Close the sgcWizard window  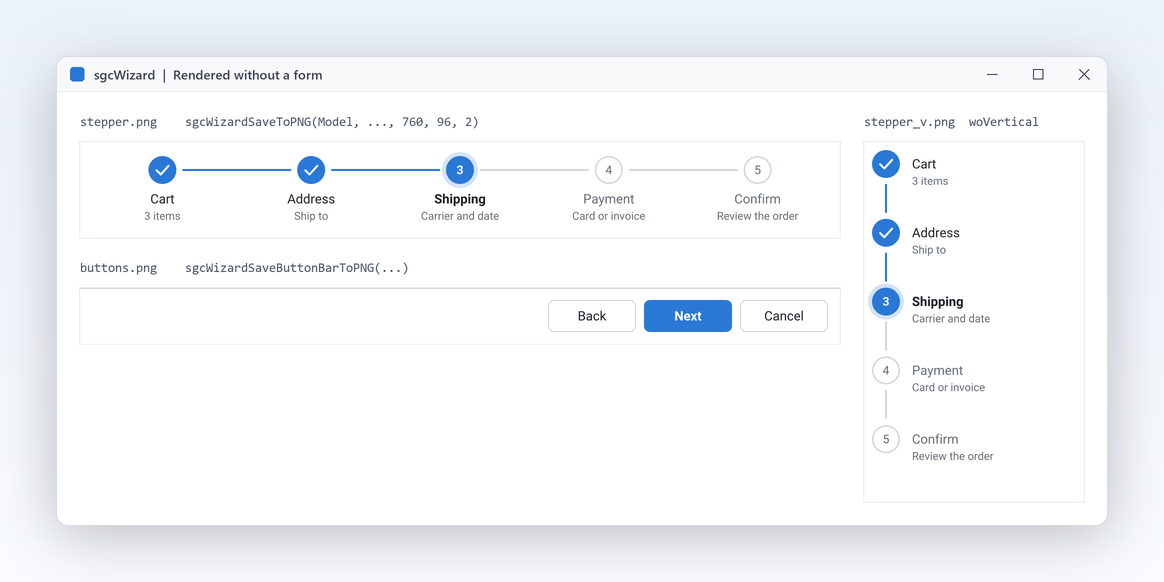1084,74
